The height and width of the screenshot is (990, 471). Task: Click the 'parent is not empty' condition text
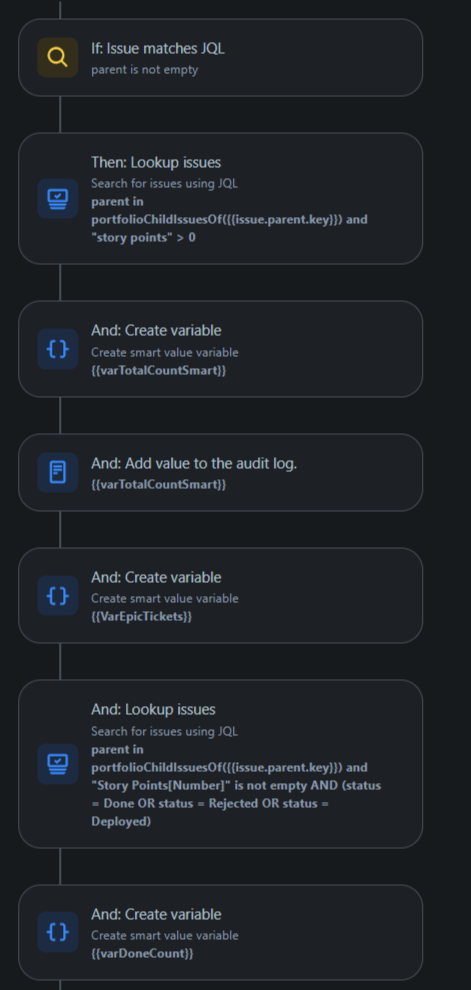click(145, 69)
